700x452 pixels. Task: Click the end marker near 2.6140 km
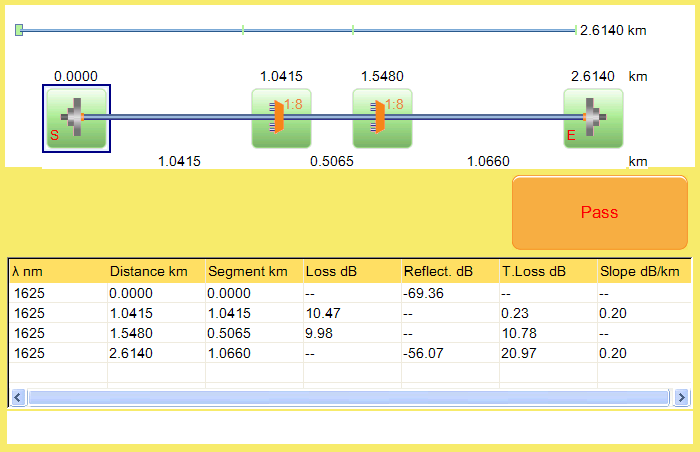point(575,30)
